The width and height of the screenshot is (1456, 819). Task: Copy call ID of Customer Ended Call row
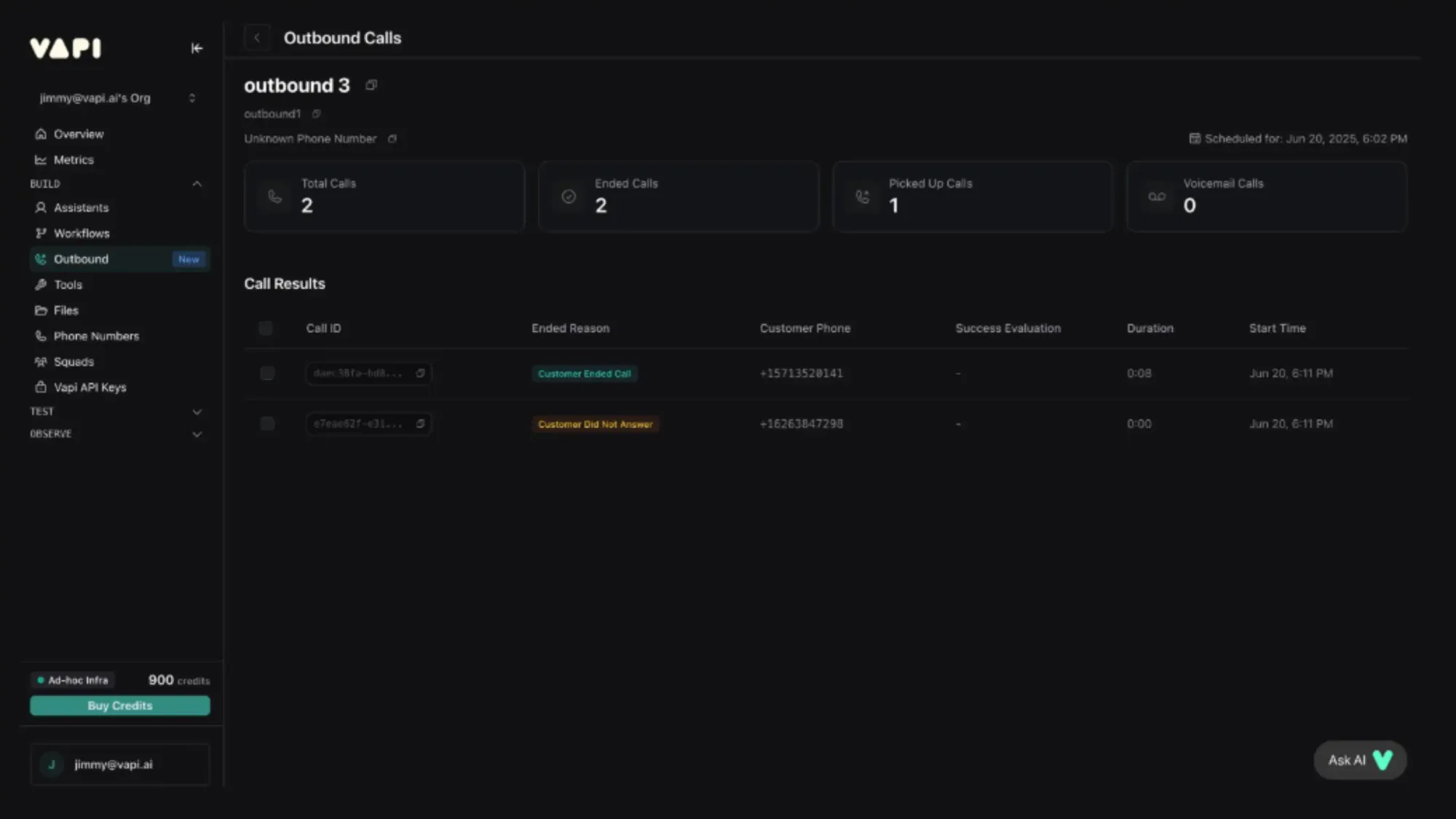coord(420,373)
